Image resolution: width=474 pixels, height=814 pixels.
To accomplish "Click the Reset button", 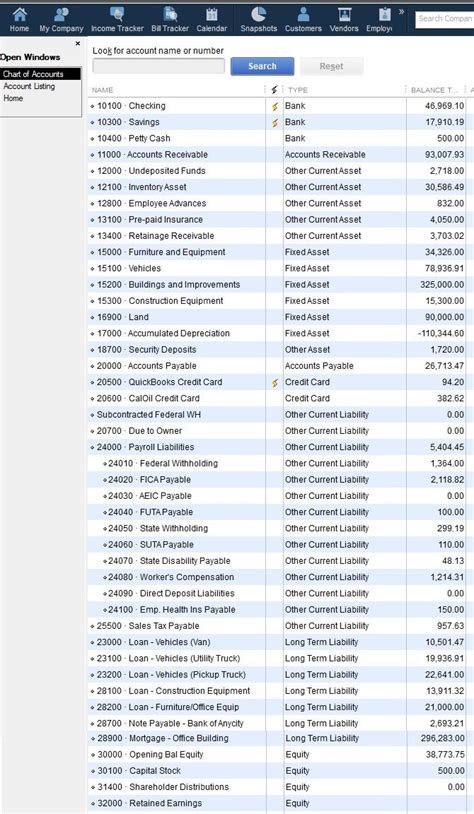I will (331, 66).
